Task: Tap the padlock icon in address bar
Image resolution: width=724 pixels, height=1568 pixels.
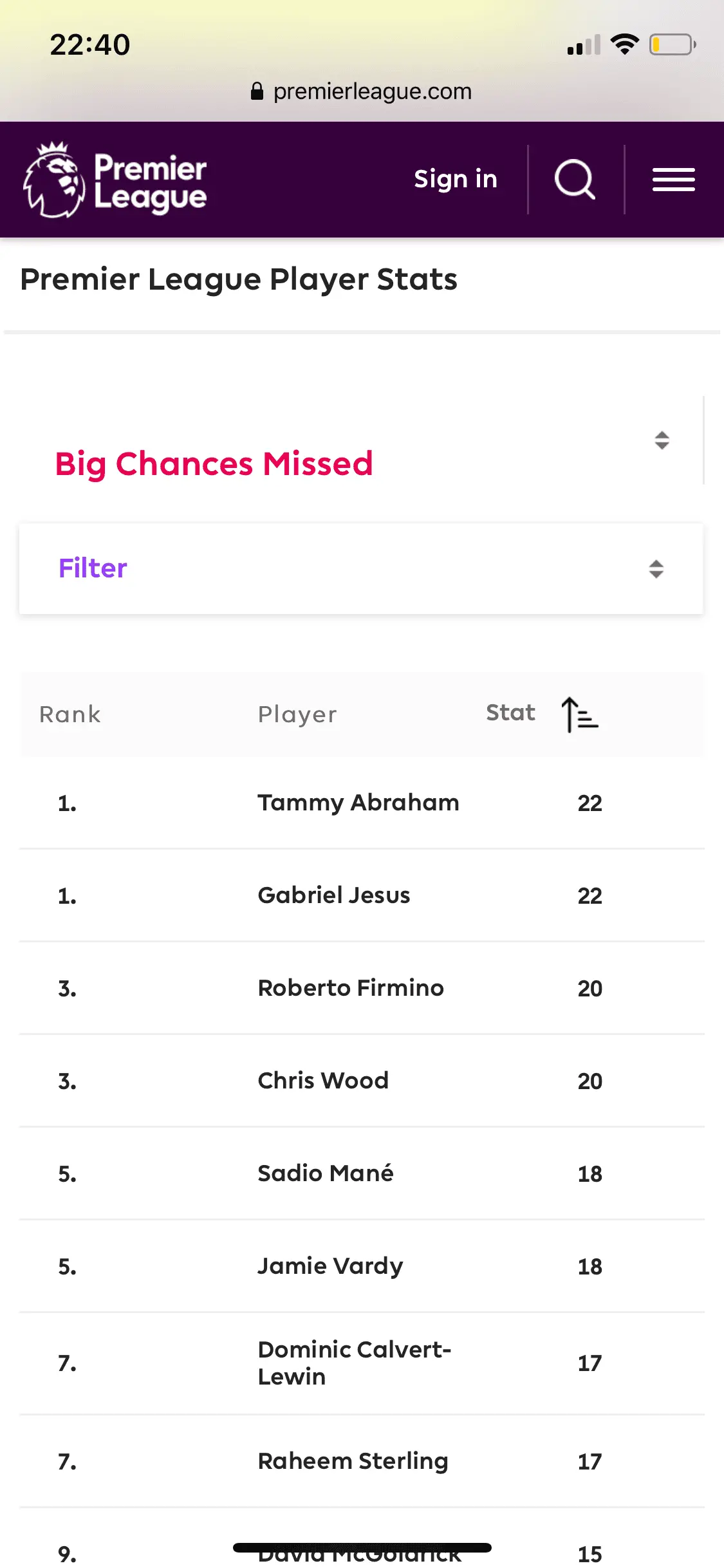Action: pos(257,91)
